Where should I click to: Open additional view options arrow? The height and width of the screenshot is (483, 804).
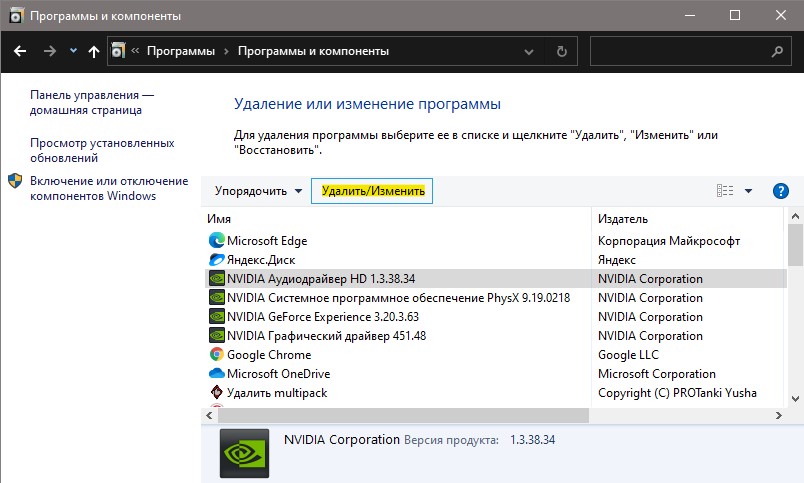[x=749, y=191]
